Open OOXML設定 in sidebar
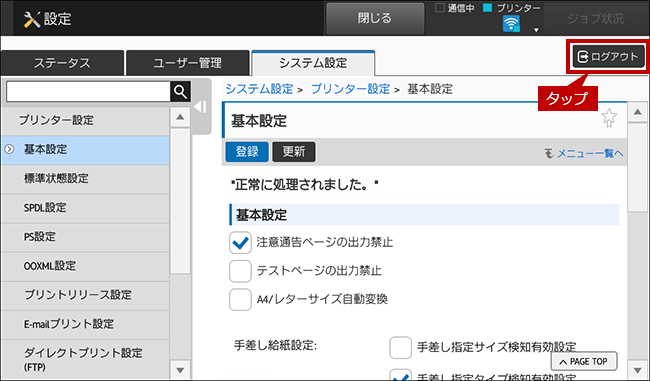The height and width of the screenshot is (381, 650). click(85, 266)
